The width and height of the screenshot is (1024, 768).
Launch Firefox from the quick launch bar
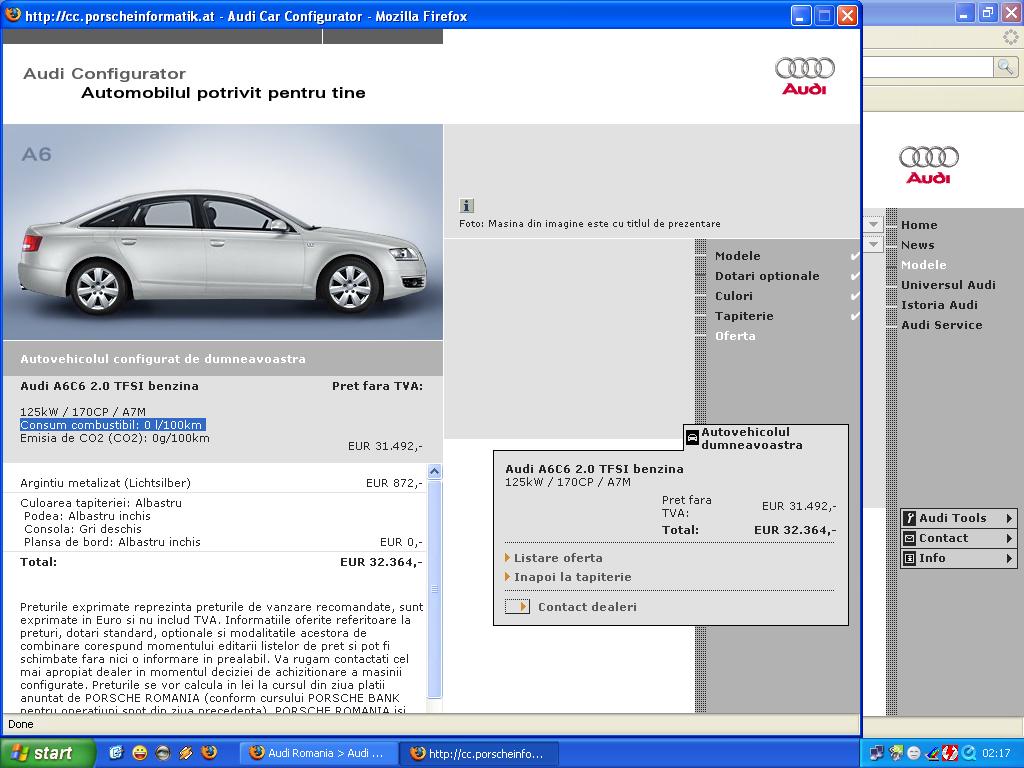208,753
